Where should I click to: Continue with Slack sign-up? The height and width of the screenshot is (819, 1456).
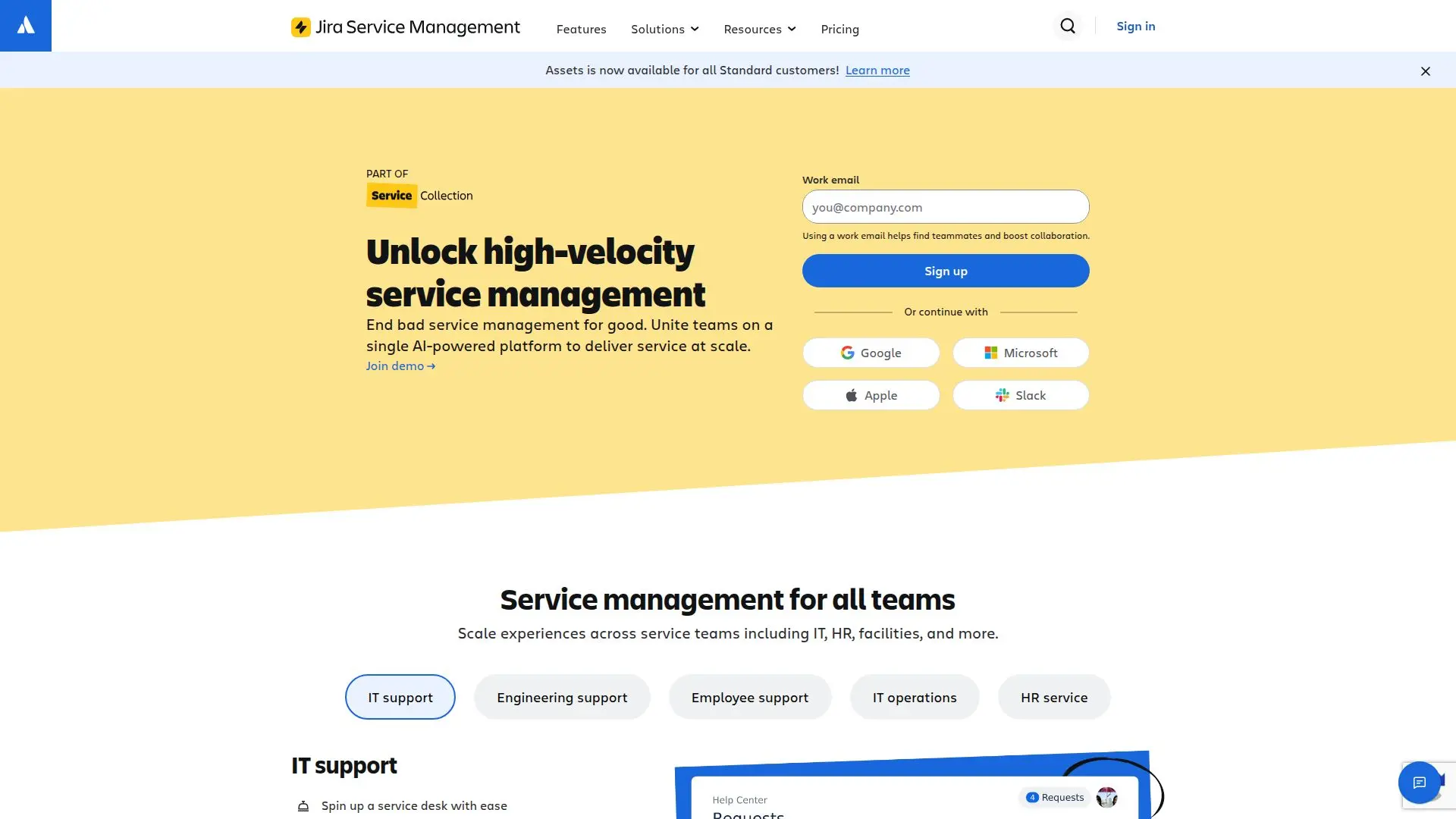pos(1021,395)
